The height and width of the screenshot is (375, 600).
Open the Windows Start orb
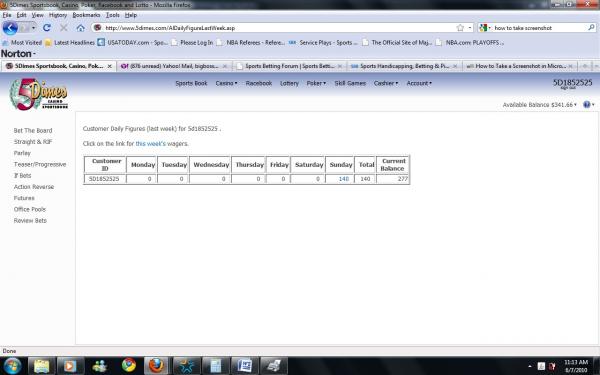13,365
